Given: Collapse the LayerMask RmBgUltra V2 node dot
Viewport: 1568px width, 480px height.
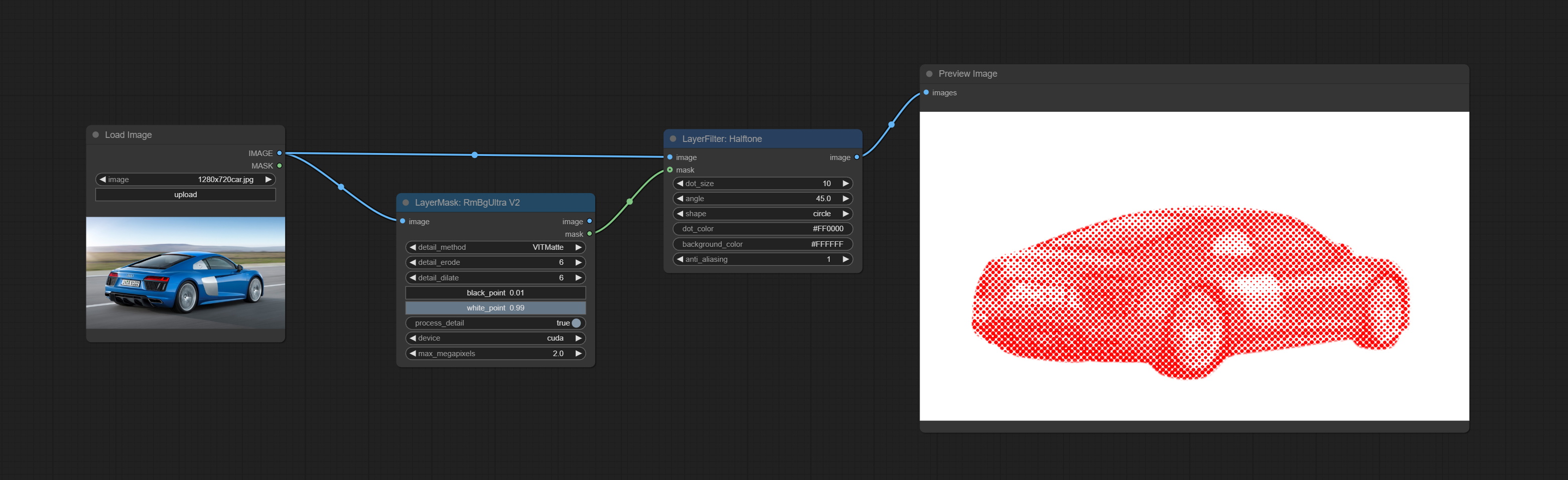Looking at the screenshot, I should pos(406,203).
